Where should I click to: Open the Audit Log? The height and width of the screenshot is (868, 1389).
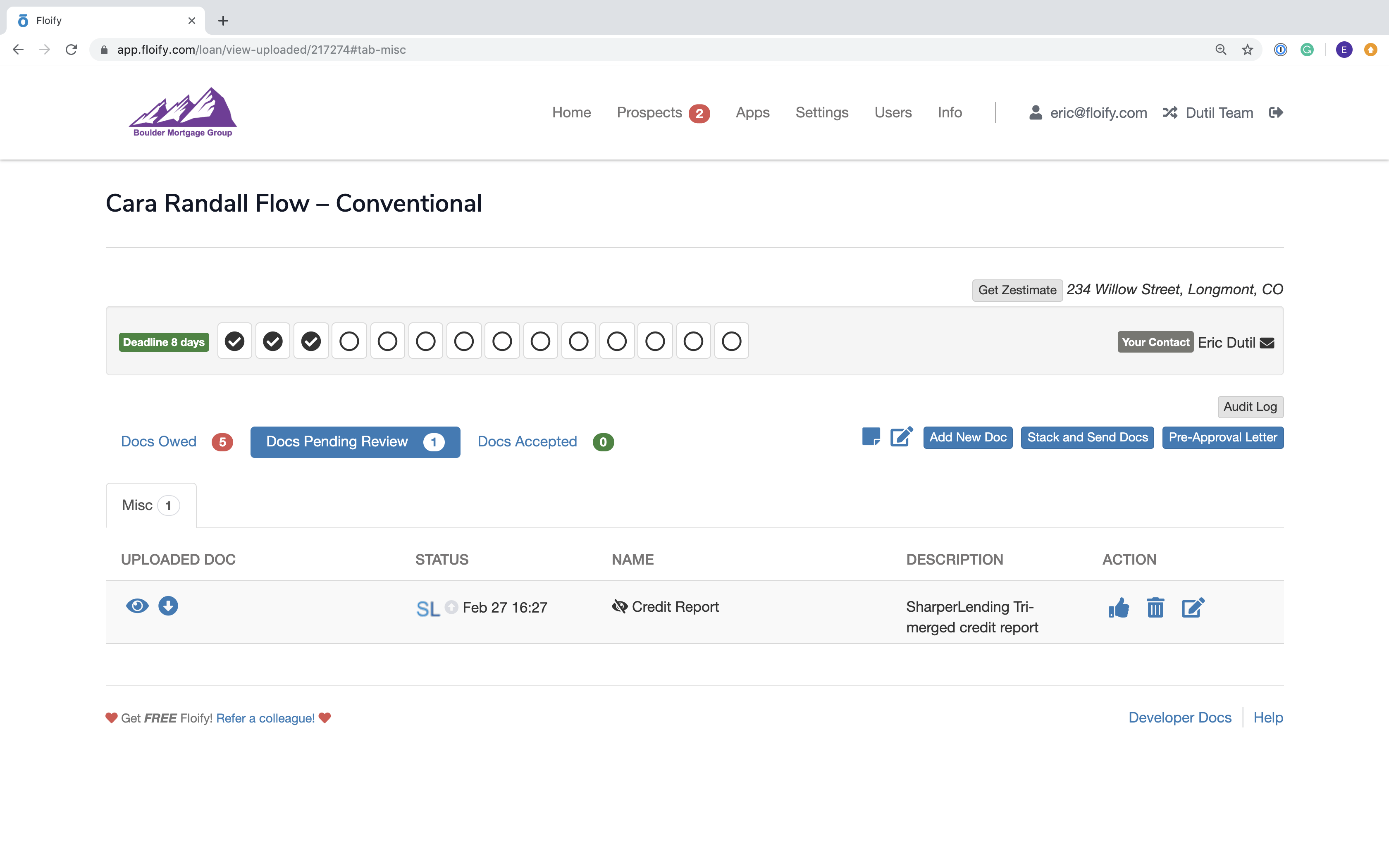[x=1250, y=406]
